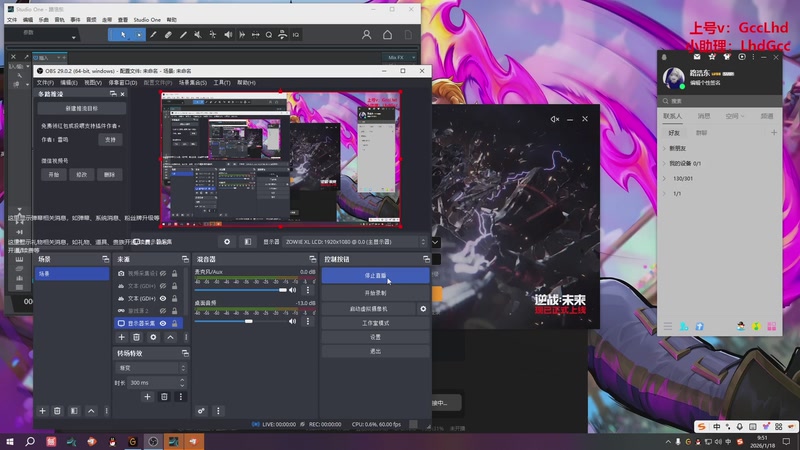Open the 工具(T) menu in OBS

coord(222,83)
